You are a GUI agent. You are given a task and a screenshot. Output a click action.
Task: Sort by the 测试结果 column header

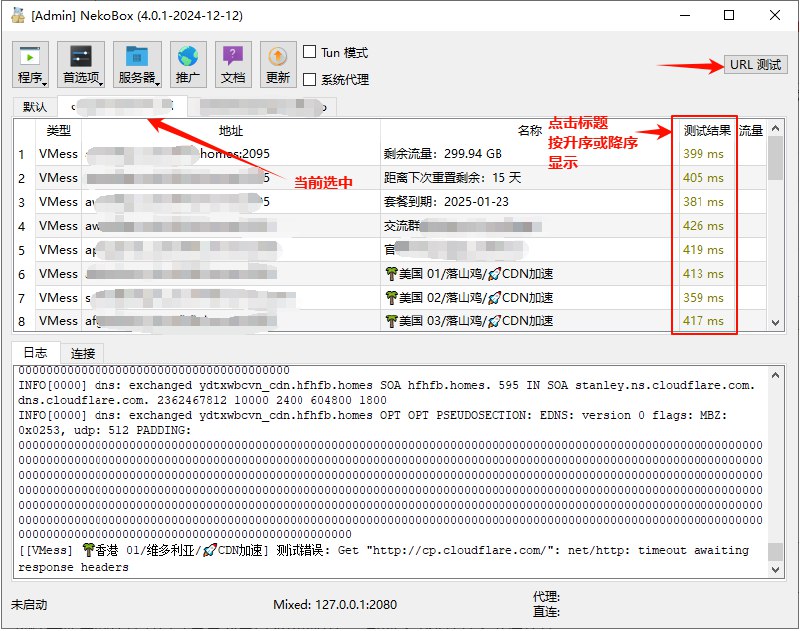tap(706, 130)
